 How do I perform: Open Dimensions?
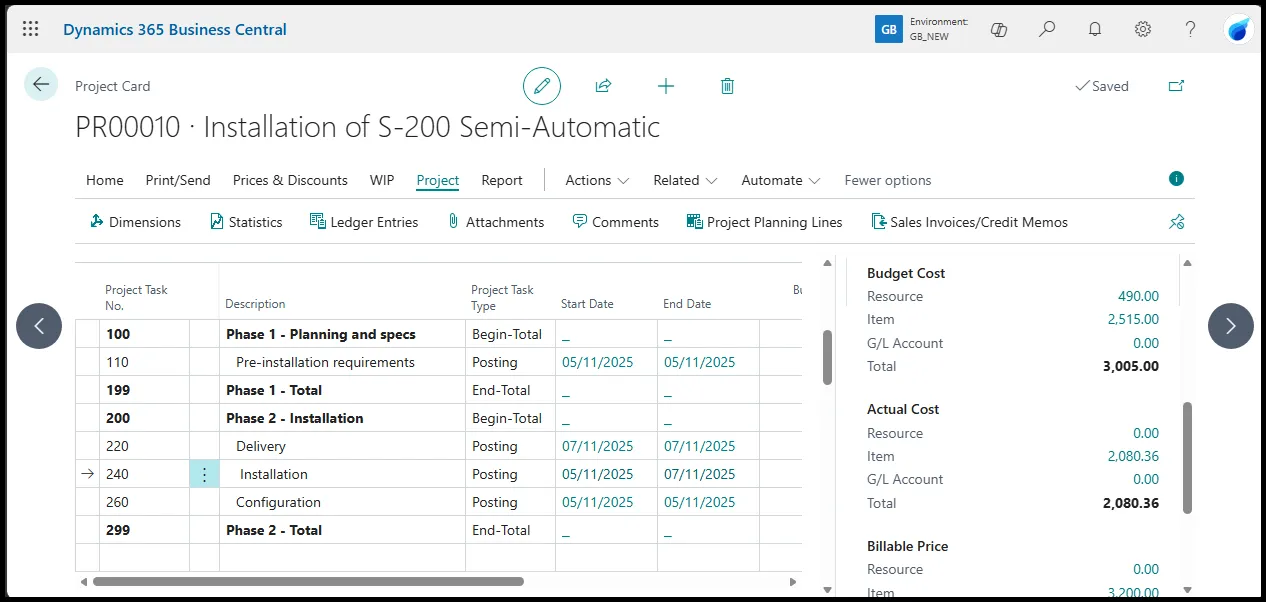[x=135, y=222]
